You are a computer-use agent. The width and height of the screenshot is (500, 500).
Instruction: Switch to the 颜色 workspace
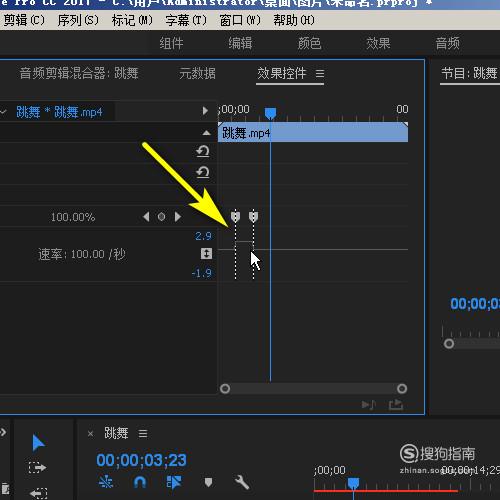coord(309,43)
